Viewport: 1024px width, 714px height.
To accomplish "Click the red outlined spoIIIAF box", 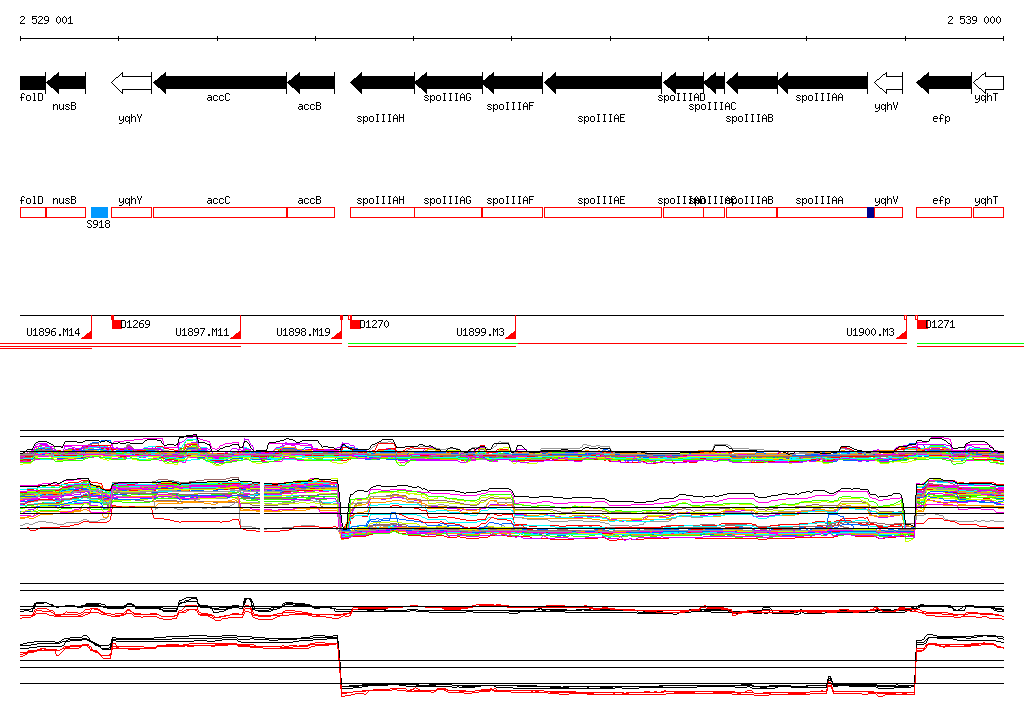I will tap(513, 212).
